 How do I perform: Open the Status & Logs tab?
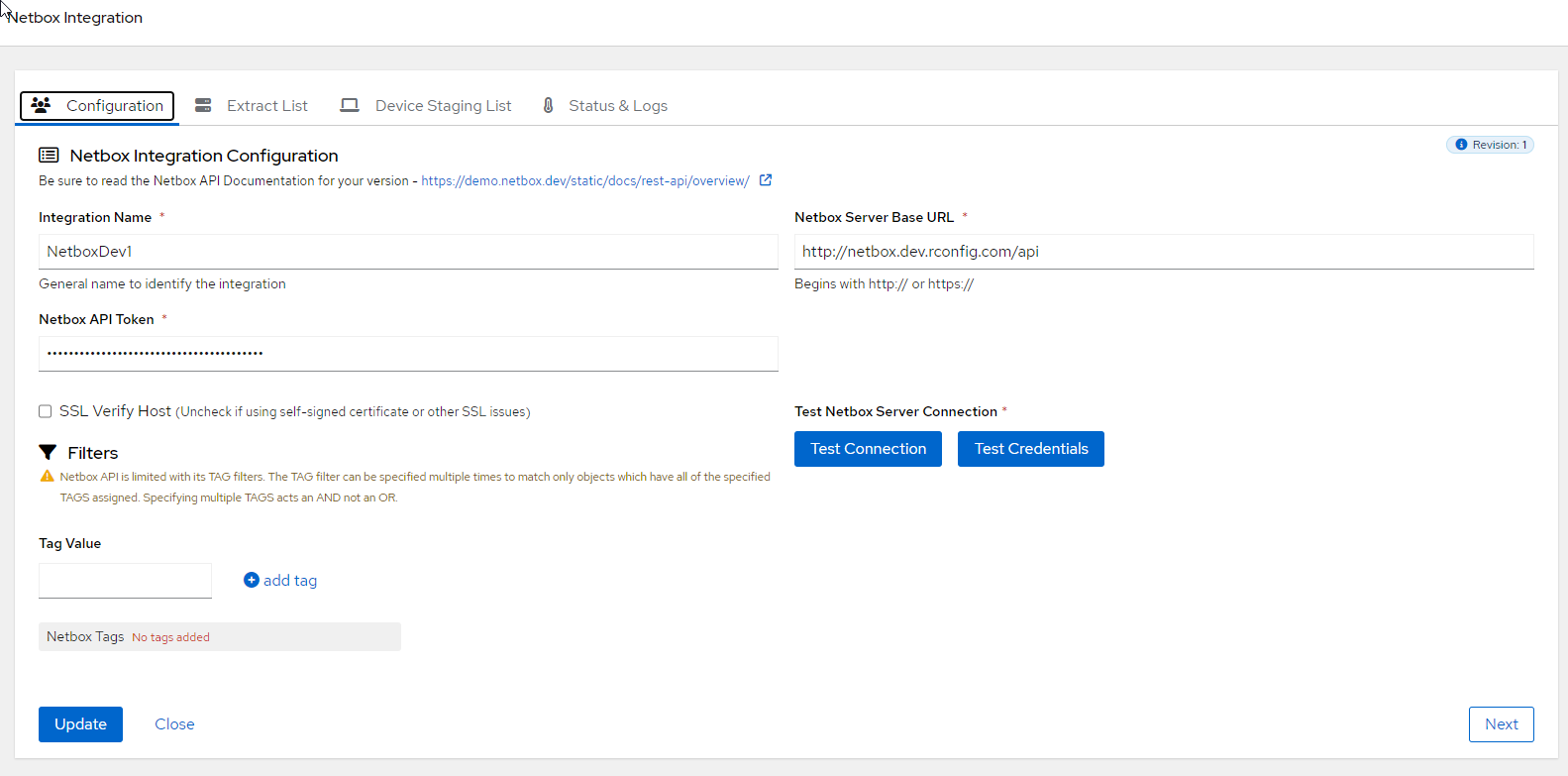605,106
